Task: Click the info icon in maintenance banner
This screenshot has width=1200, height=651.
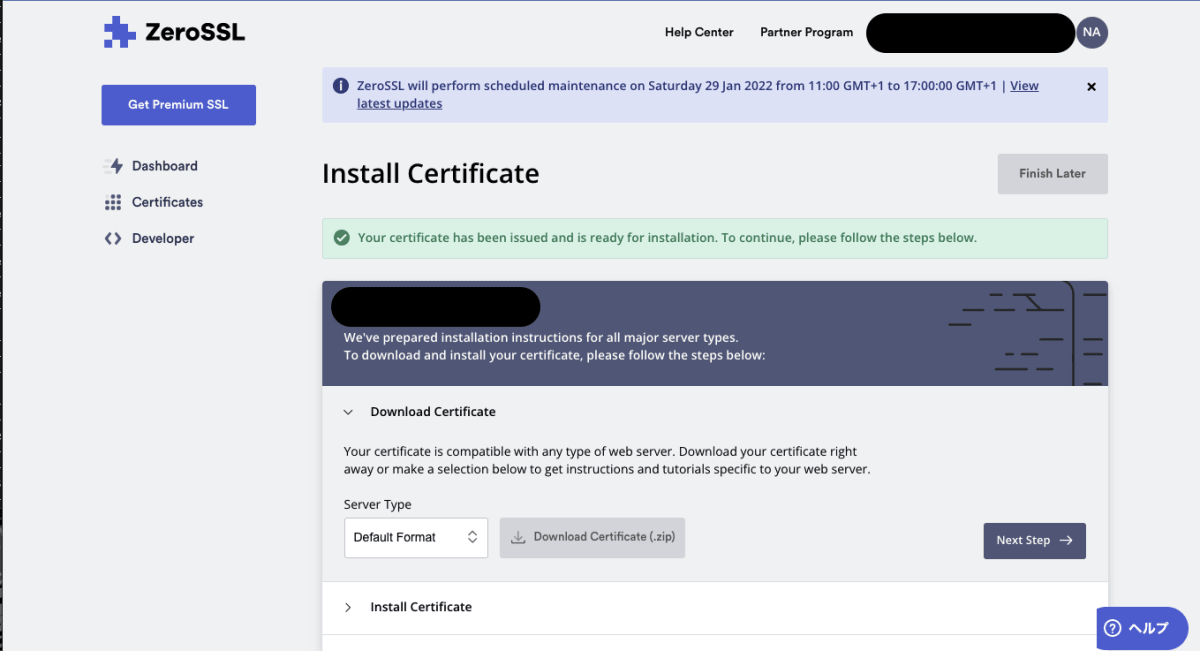Action: point(341,86)
